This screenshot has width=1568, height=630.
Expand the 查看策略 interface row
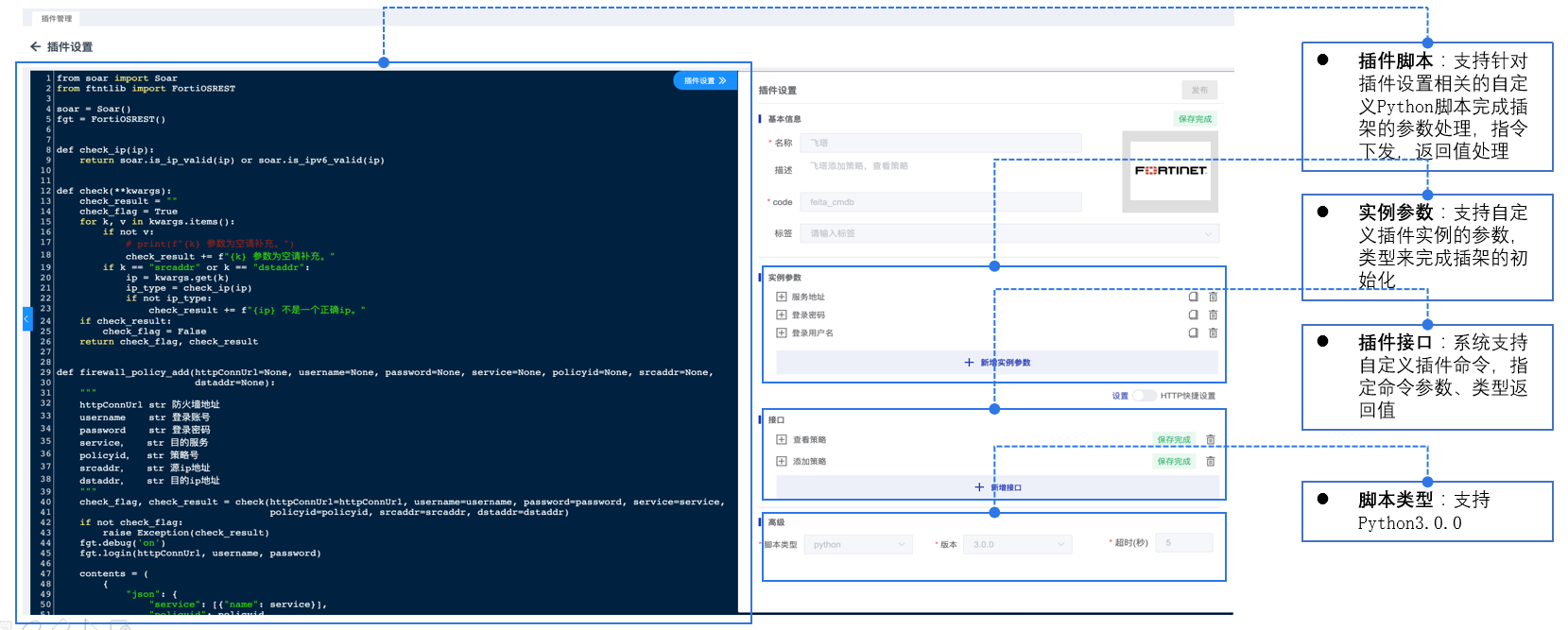coord(782,439)
